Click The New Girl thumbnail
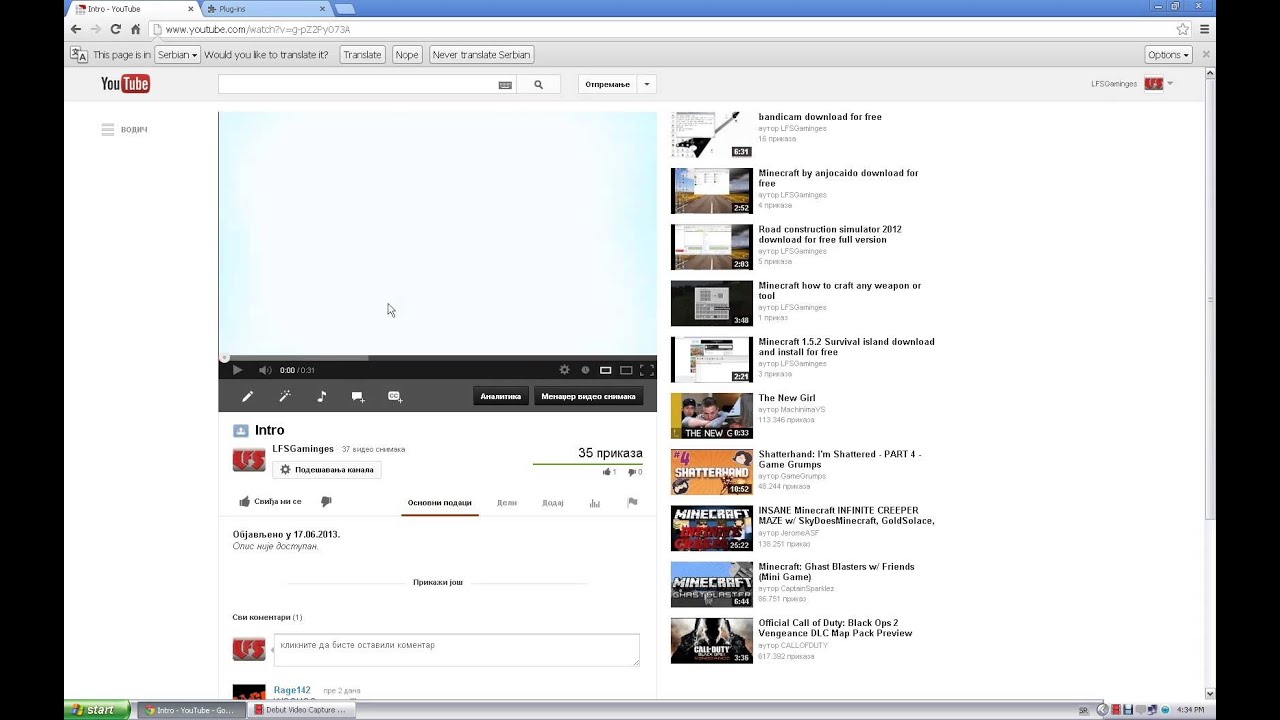The width and height of the screenshot is (1280, 720). (x=712, y=416)
